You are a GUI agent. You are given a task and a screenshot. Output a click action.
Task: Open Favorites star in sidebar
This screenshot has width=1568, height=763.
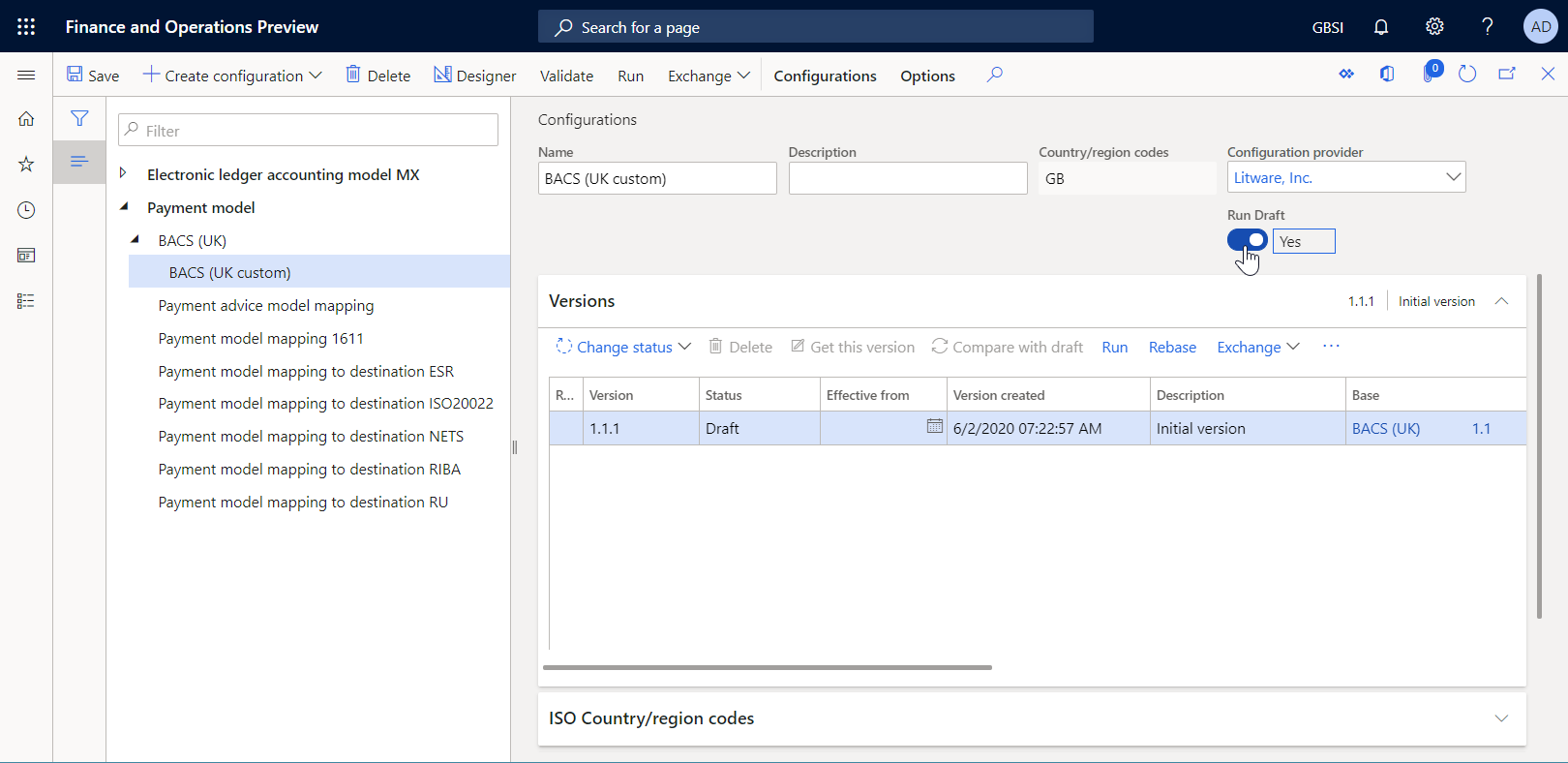[26, 165]
